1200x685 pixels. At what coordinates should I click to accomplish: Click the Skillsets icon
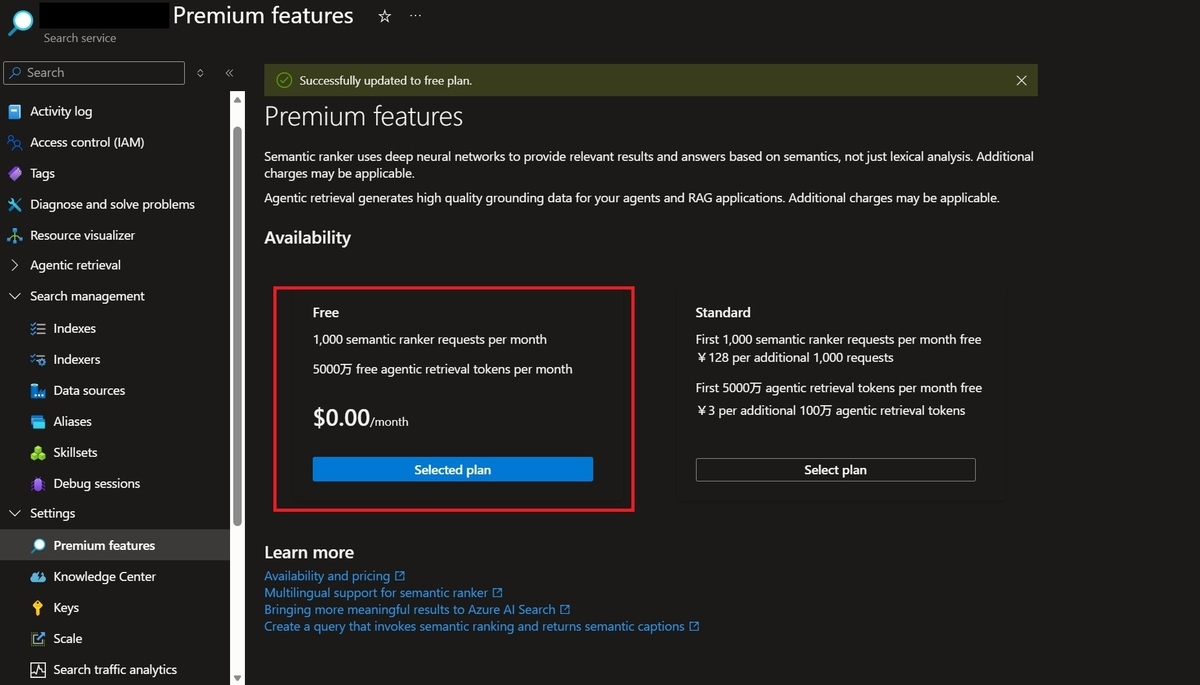point(38,453)
